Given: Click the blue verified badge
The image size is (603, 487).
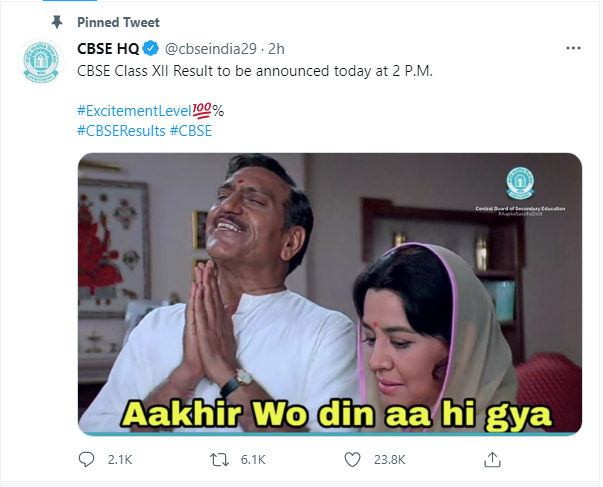Looking at the screenshot, I should click(x=151, y=48).
